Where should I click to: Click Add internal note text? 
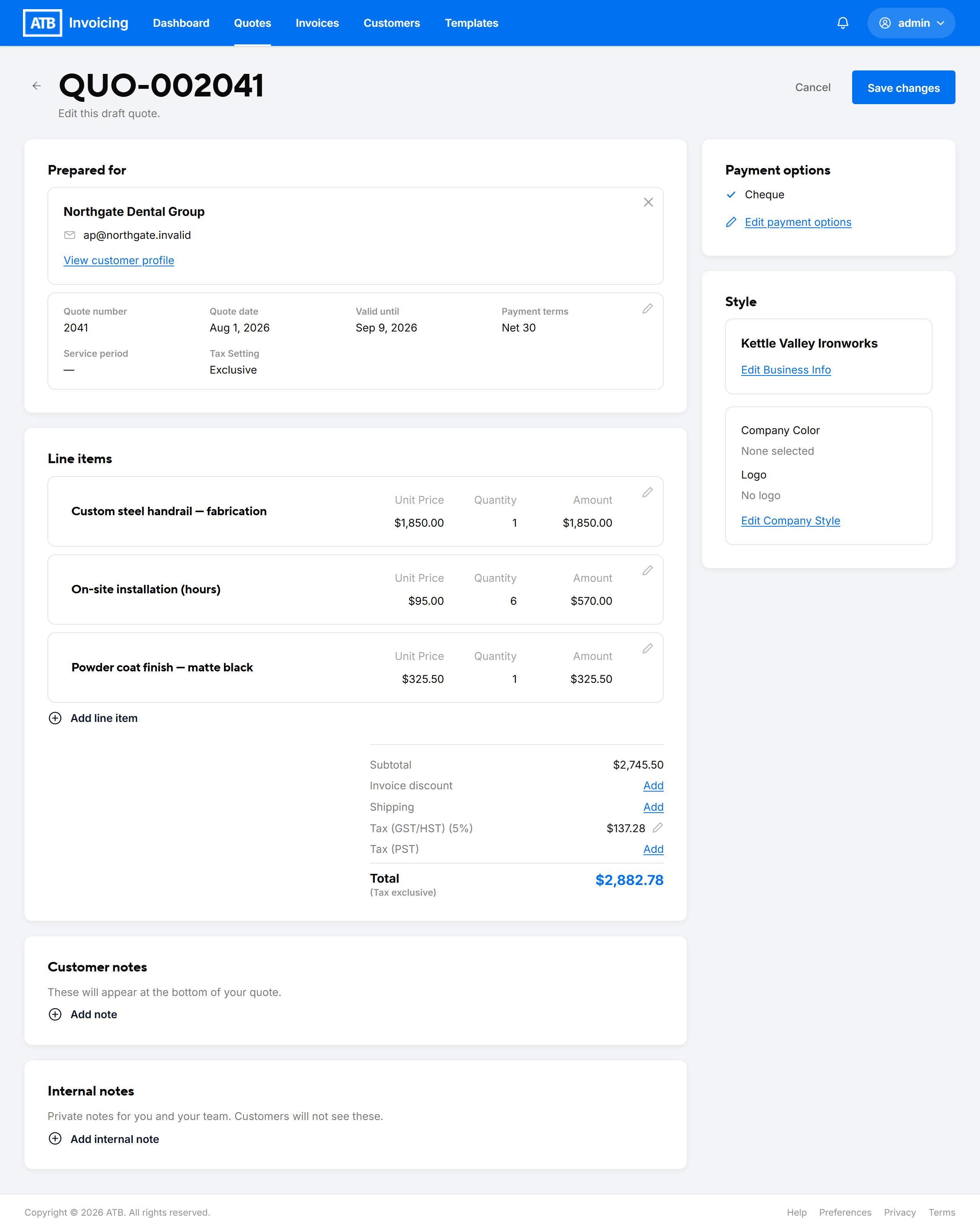(x=115, y=1139)
